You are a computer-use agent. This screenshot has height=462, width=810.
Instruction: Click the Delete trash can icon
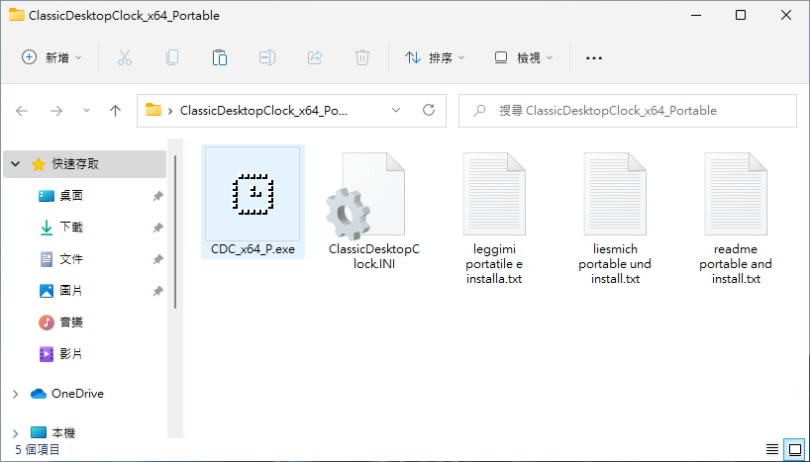[362, 57]
